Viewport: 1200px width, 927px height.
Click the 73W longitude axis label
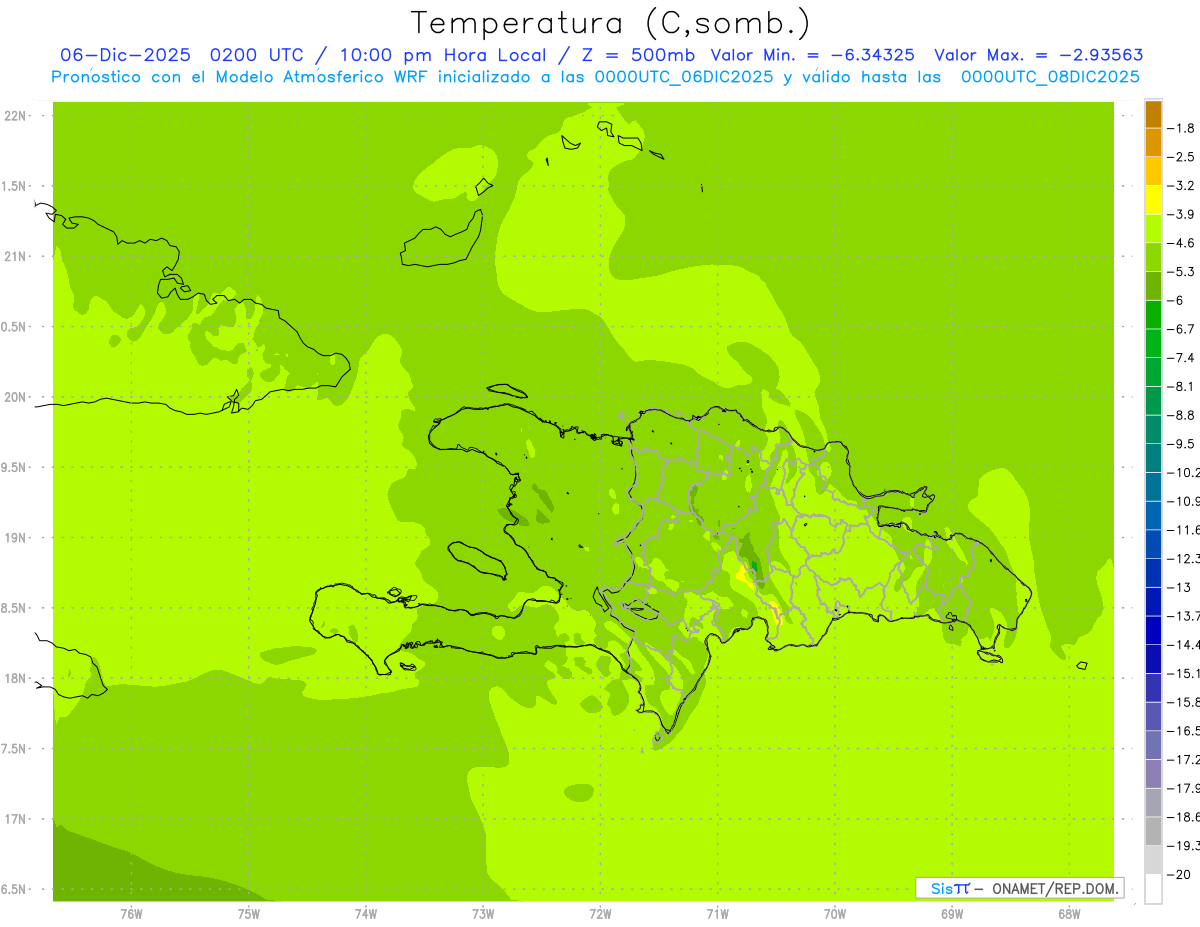[x=483, y=914]
